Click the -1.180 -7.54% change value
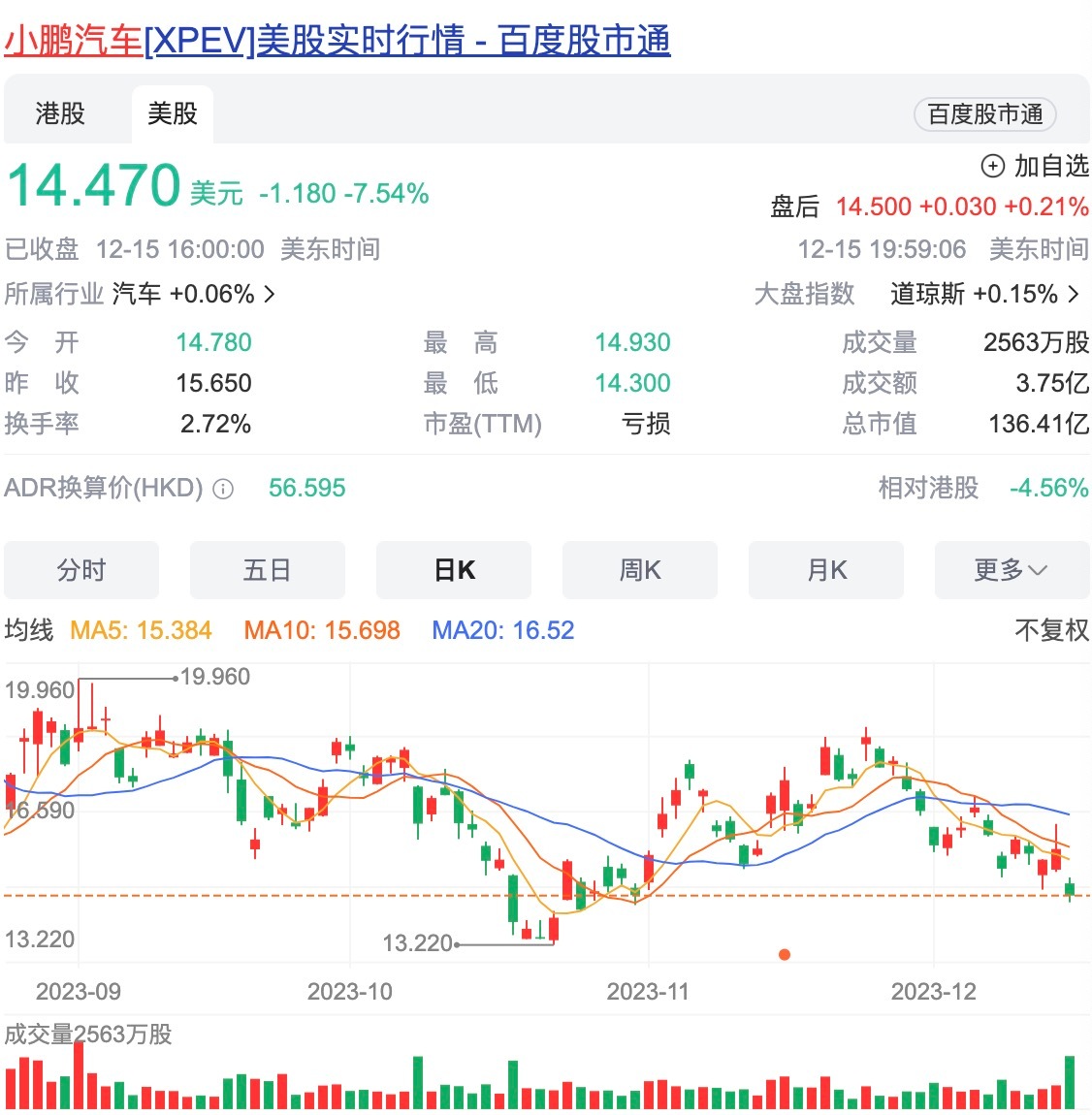 coord(343,193)
